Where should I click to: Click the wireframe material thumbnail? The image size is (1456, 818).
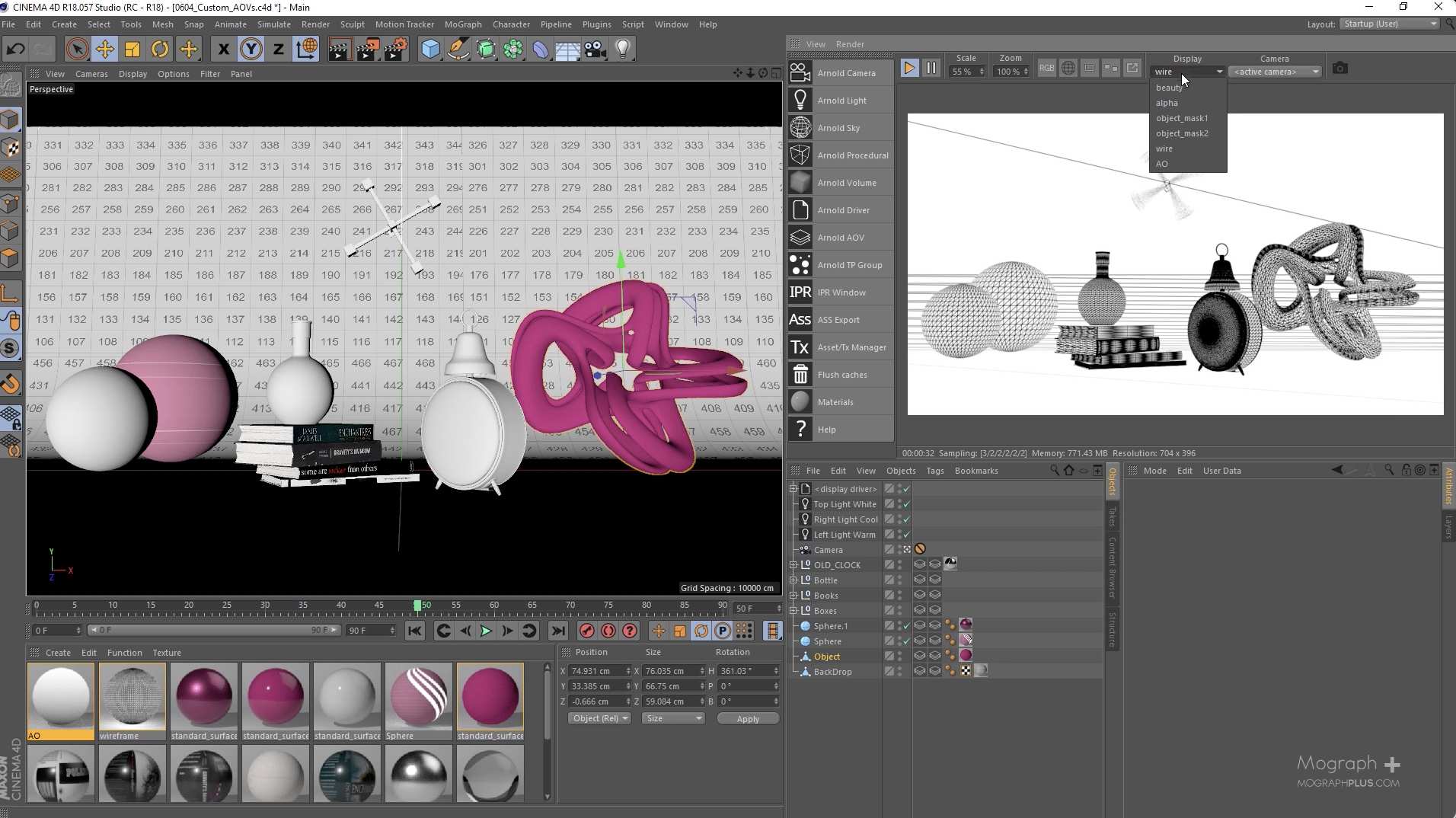pos(132,696)
